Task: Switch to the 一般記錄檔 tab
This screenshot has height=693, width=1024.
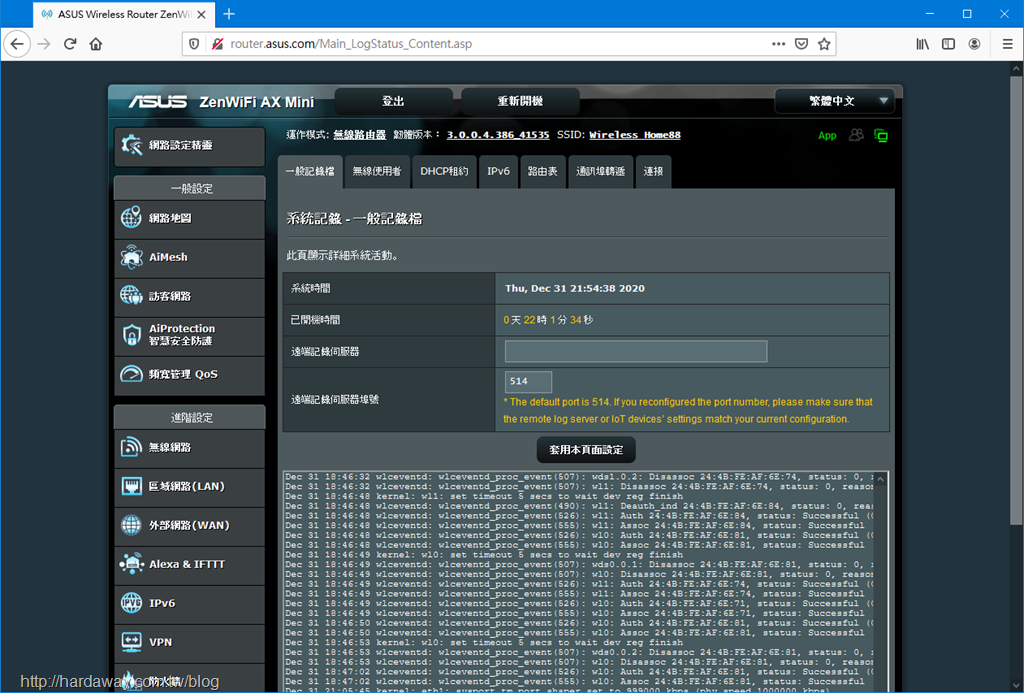Action: click(x=310, y=172)
